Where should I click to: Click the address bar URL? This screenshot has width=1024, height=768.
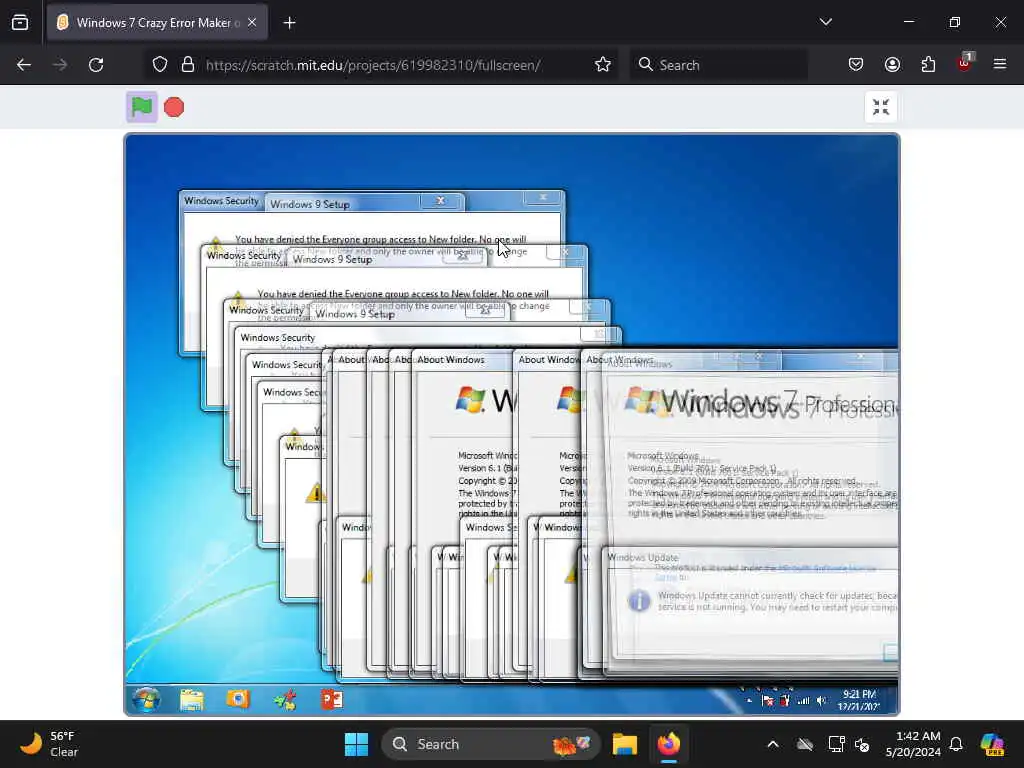373,65
